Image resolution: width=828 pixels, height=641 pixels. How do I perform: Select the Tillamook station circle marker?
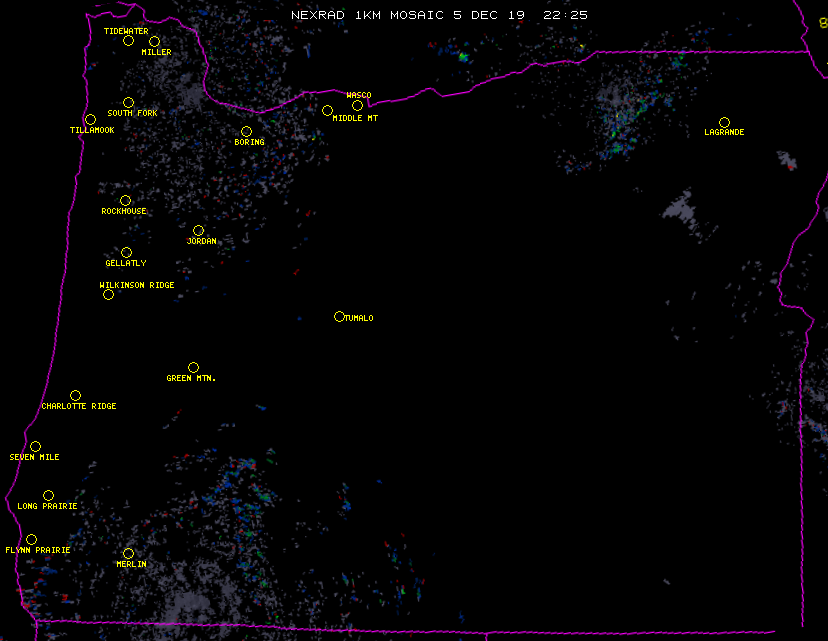click(90, 120)
